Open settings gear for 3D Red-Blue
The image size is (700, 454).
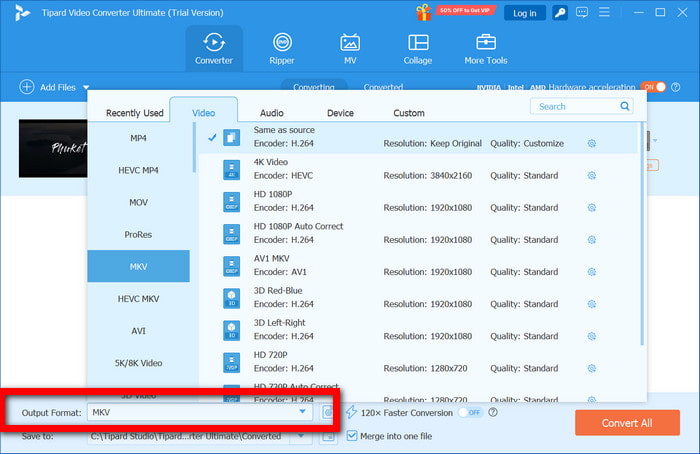point(592,304)
